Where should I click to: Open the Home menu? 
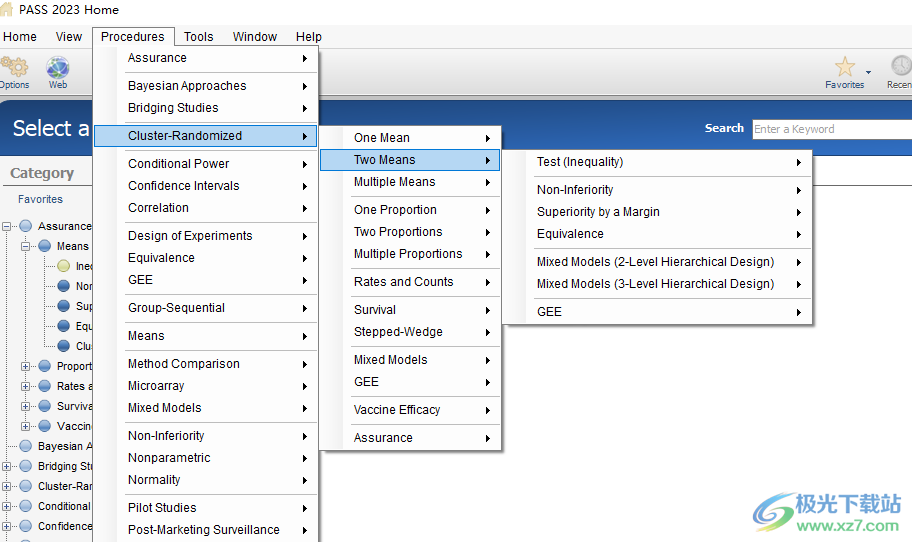click(20, 37)
